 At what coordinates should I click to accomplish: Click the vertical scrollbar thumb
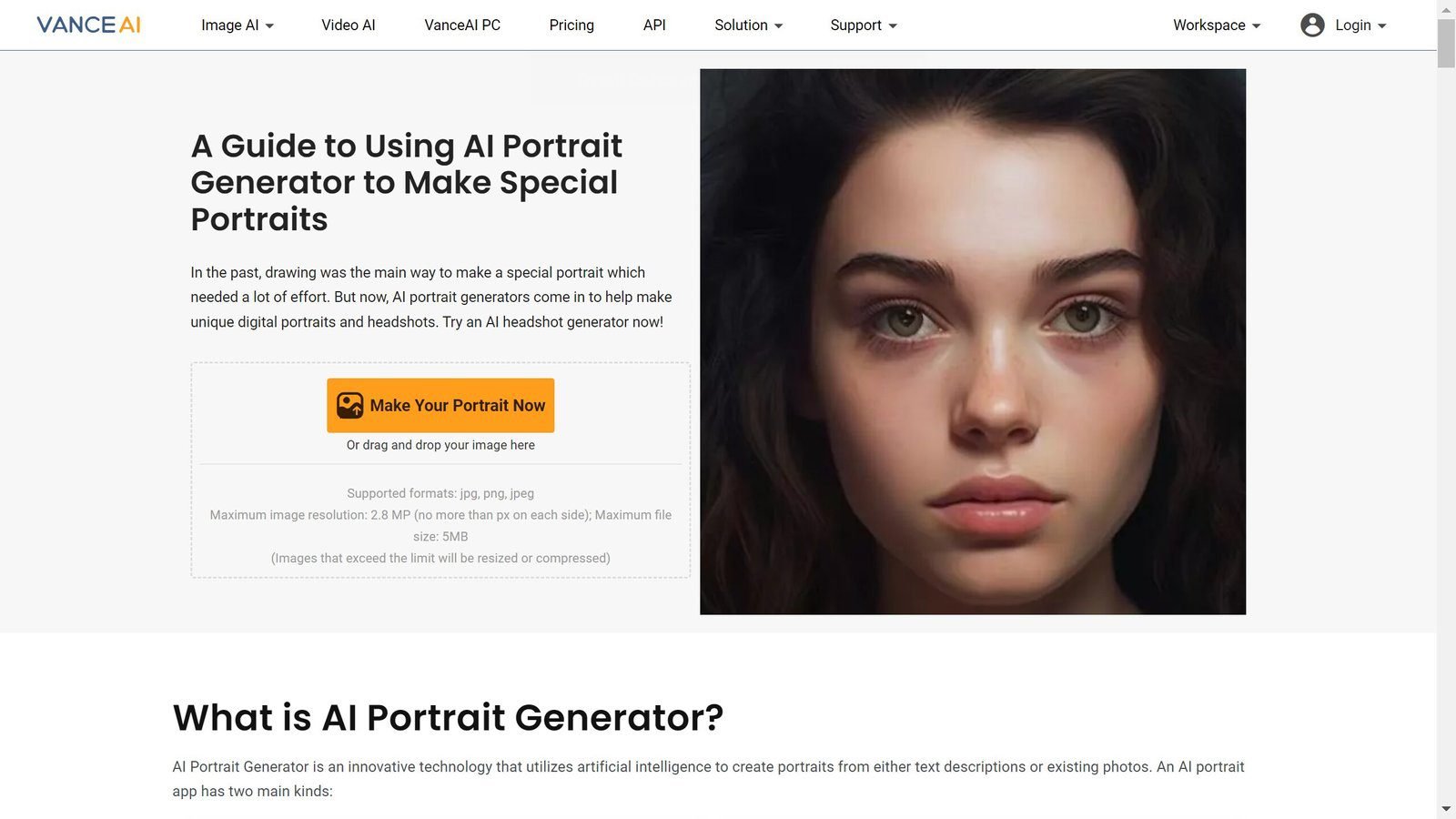coord(1446,42)
